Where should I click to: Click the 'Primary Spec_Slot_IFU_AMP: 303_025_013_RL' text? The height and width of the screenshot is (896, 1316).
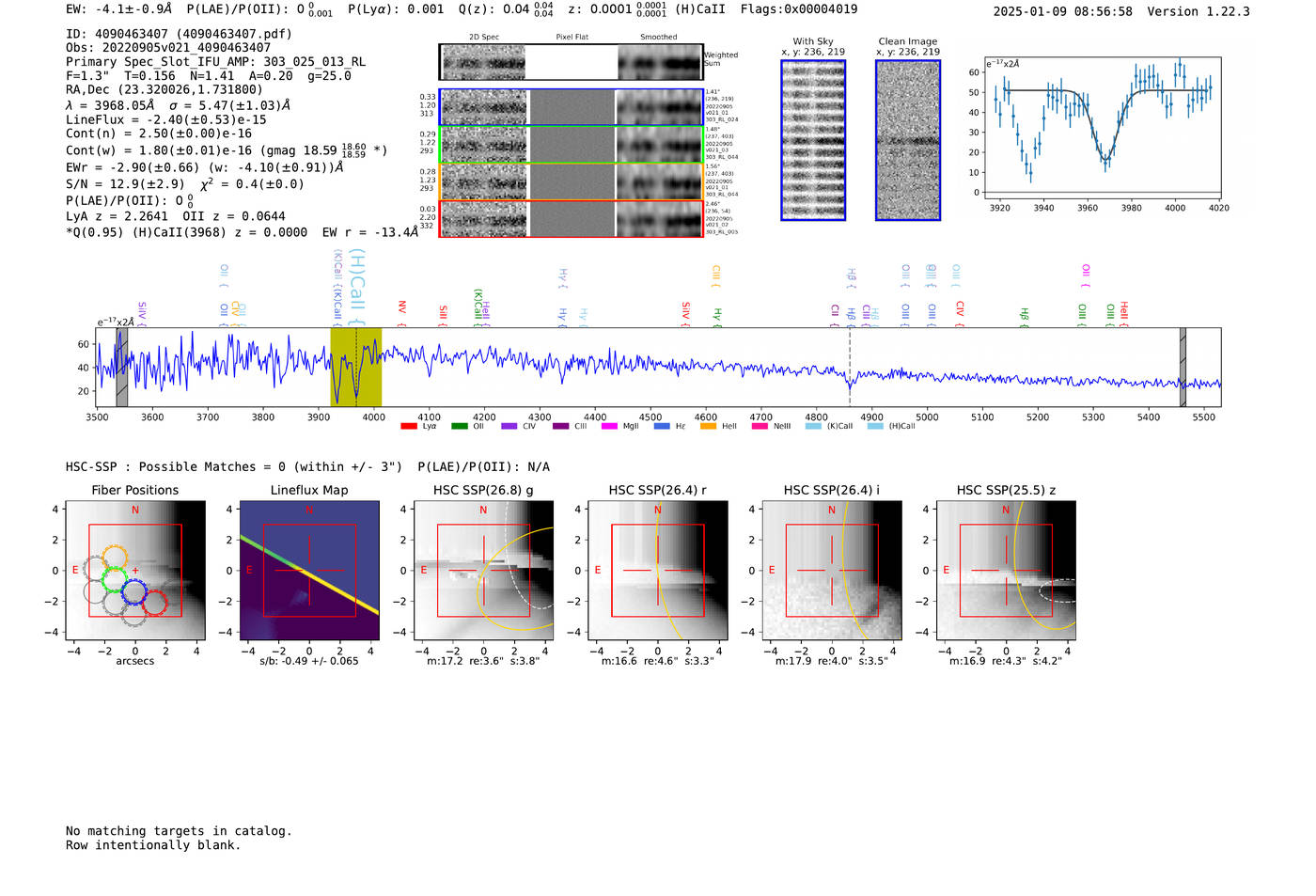pos(215,62)
